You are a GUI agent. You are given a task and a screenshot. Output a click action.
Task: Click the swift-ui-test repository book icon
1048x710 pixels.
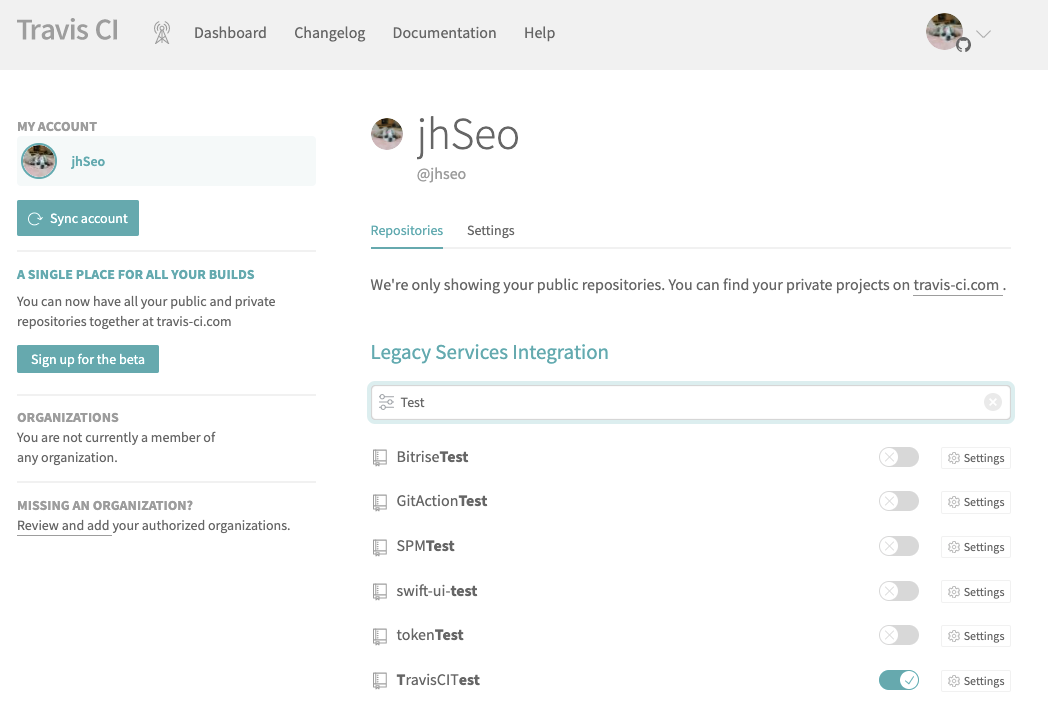pyautogui.click(x=380, y=592)
